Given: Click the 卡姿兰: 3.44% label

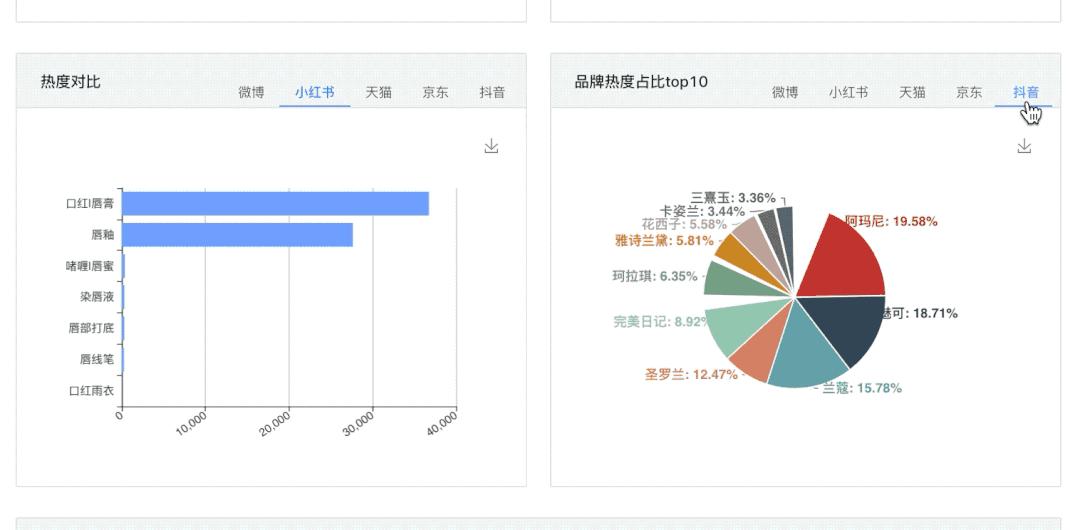Looking at the screenshot, I should coord(703,211).
